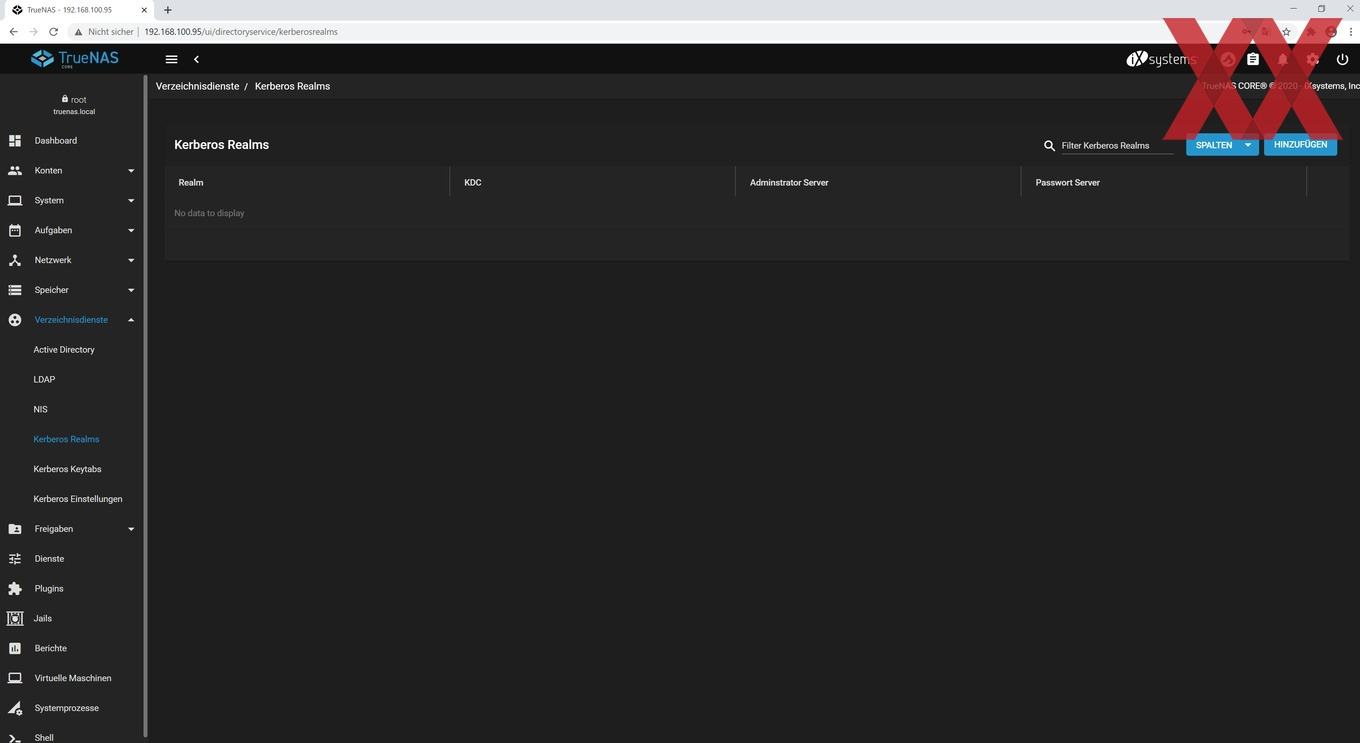Collapse sidebar with the back chevron

[x=196, y=60]
